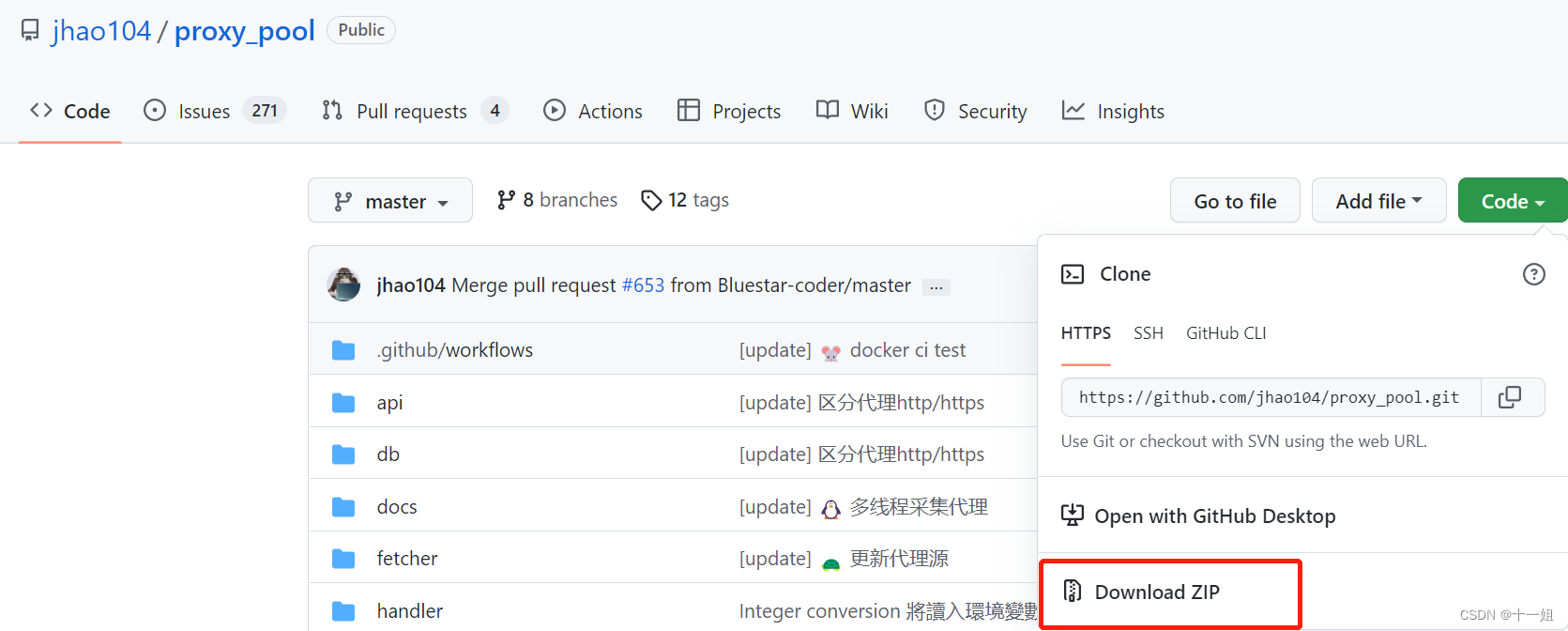Open the db folder
The image size is (1568, 631).
(388, 454)
